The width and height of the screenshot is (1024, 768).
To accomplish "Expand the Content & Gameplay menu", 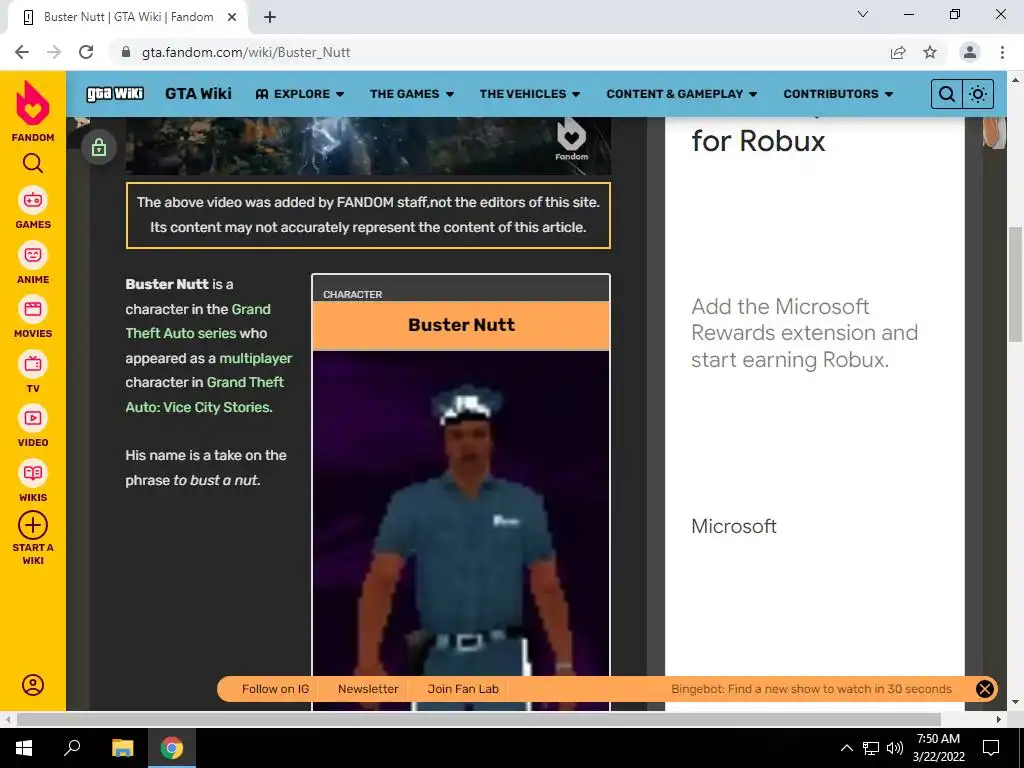I will [682, 94].
